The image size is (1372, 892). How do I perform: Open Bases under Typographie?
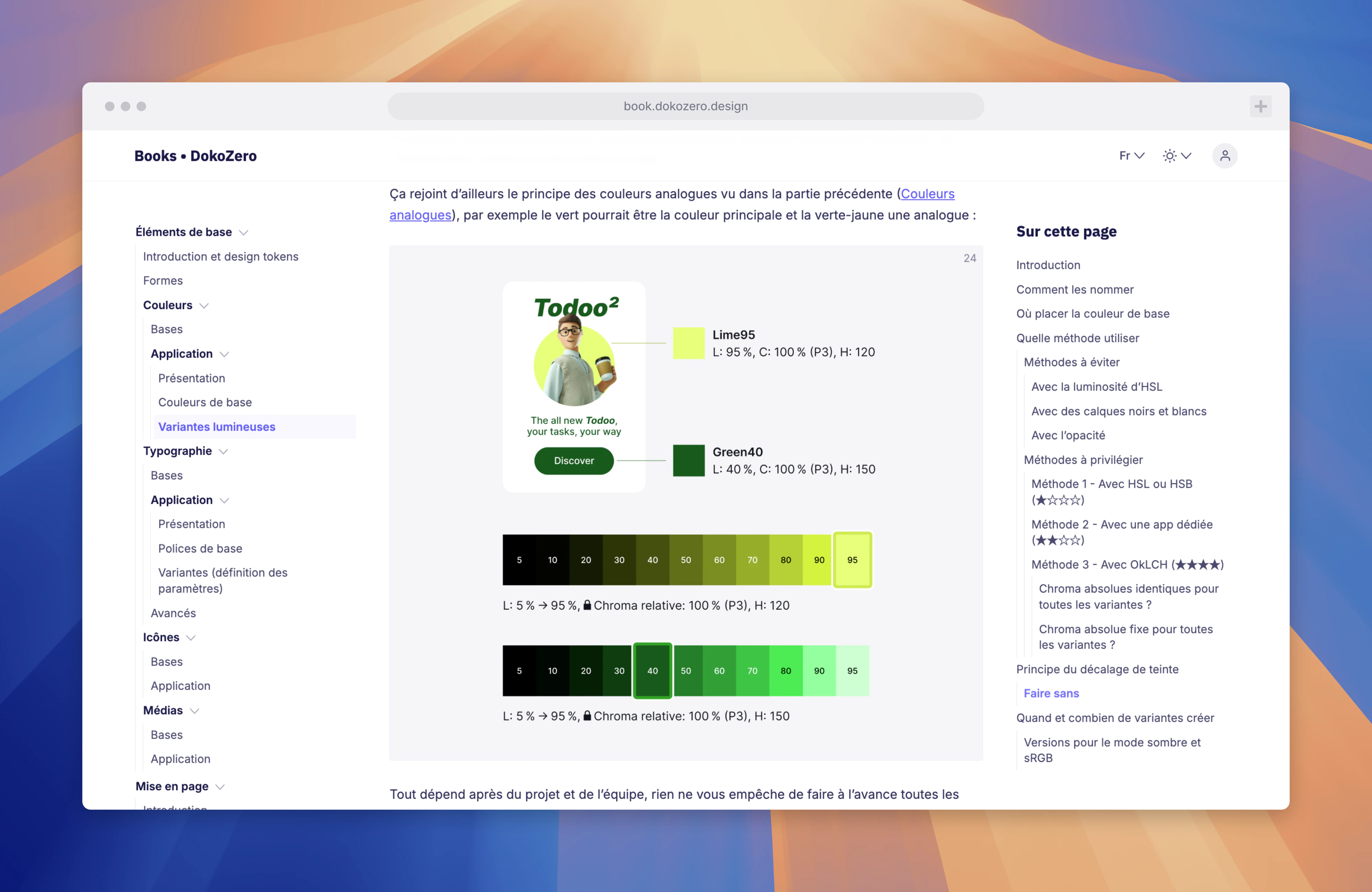point(167,476)
